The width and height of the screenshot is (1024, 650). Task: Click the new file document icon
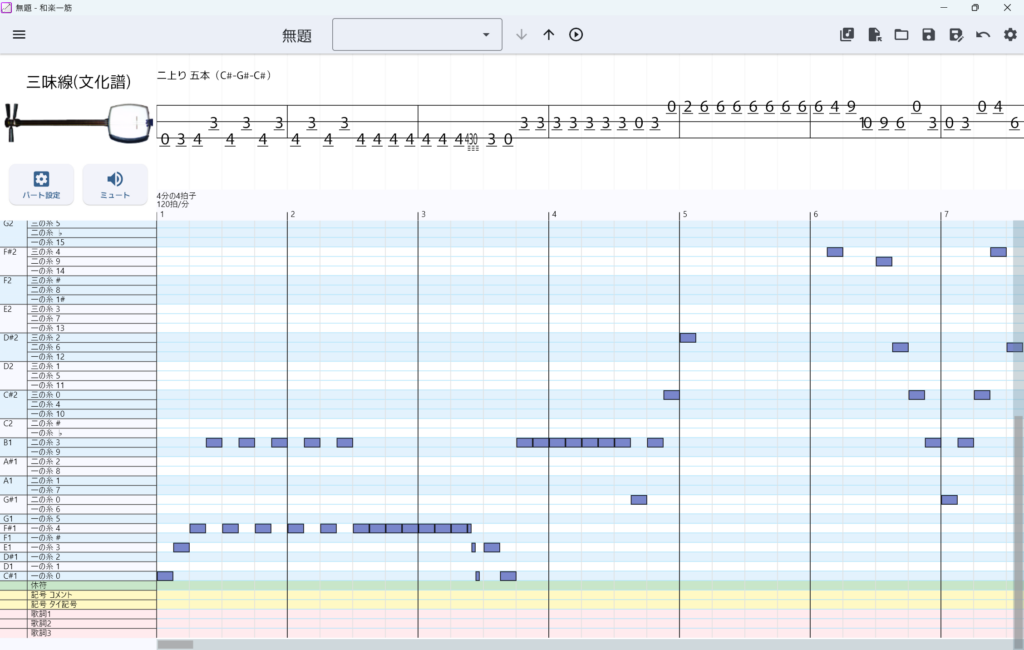click(874, 35)
